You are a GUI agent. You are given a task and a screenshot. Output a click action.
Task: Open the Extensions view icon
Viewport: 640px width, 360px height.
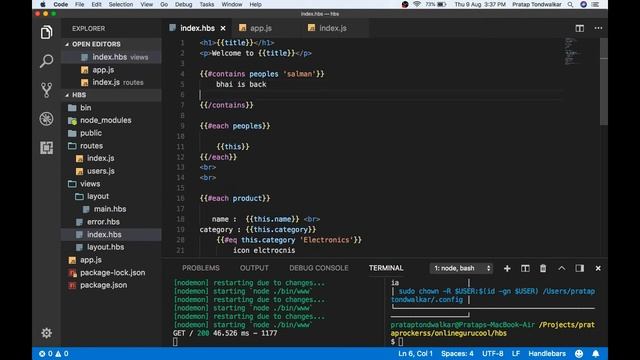[47, 148]
